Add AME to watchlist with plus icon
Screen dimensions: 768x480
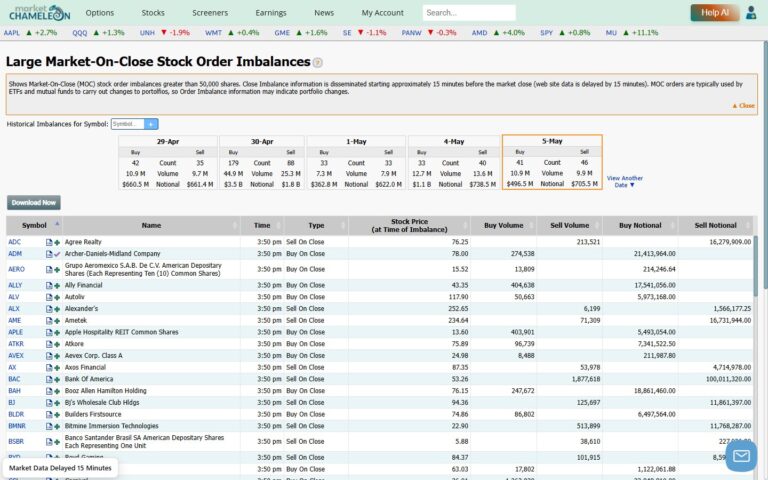click(57, 321)
